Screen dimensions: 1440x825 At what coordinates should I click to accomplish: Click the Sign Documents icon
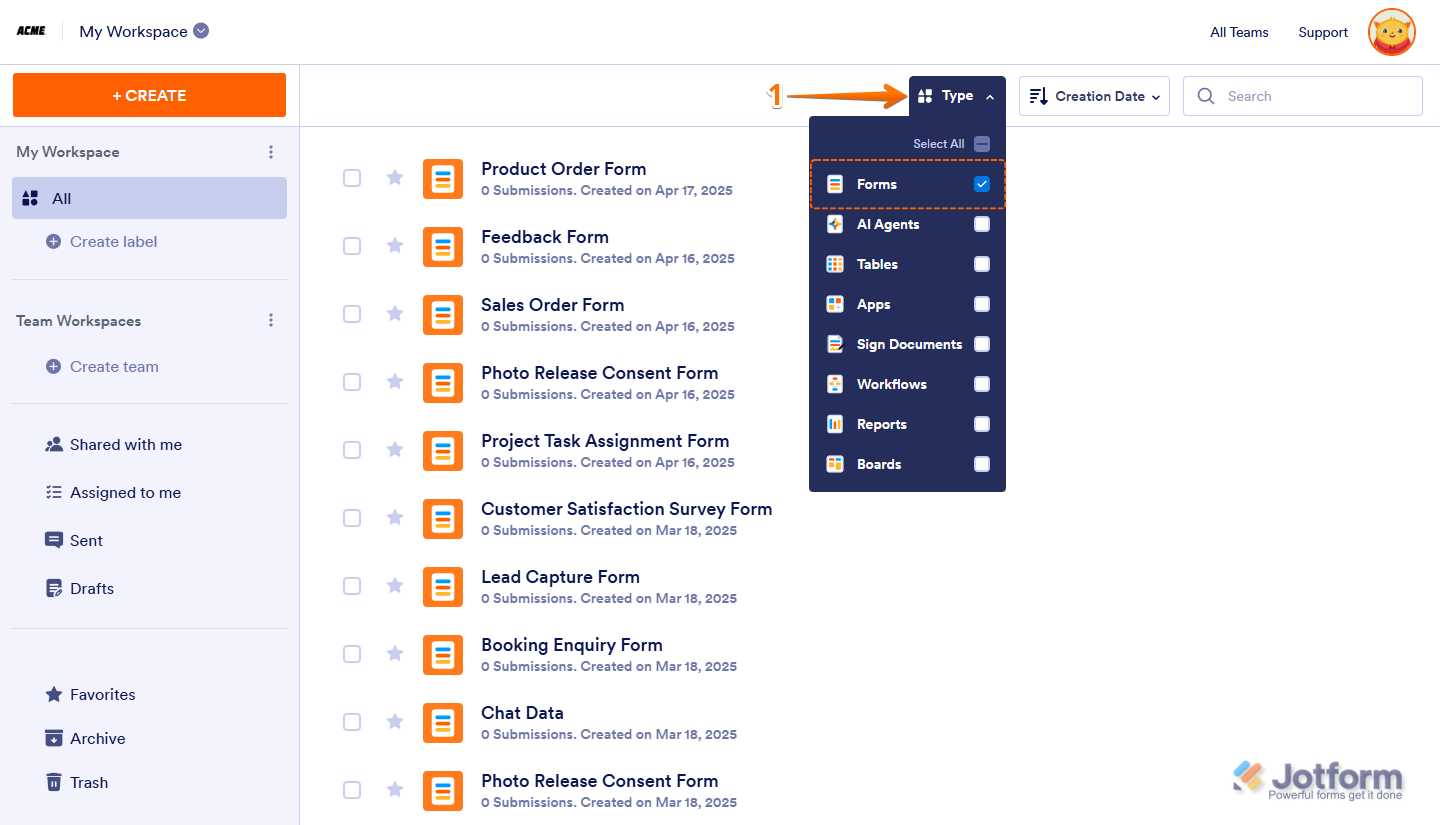pyautogui.click(x=835, y=344)
